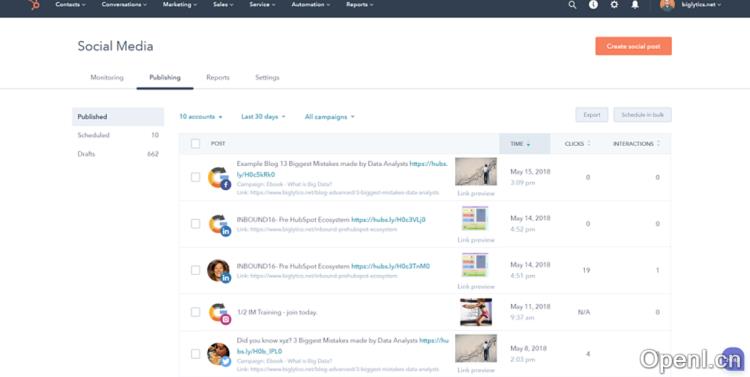Tick checkbox for INBOUND16 post at 4:51 pm
750x377 pixels.
click(195, 270)
